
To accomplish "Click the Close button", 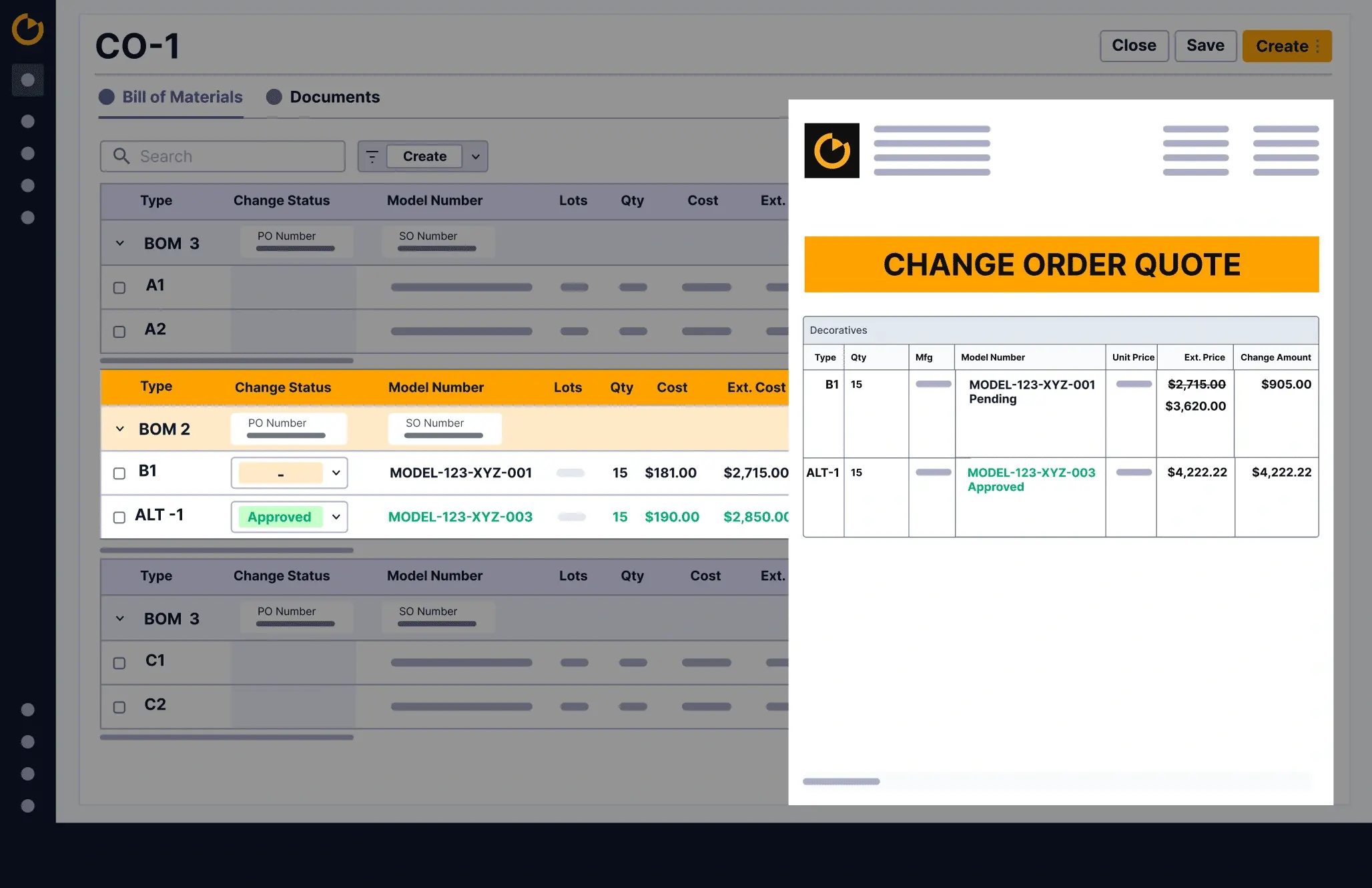I will (x=1134, y=45).
